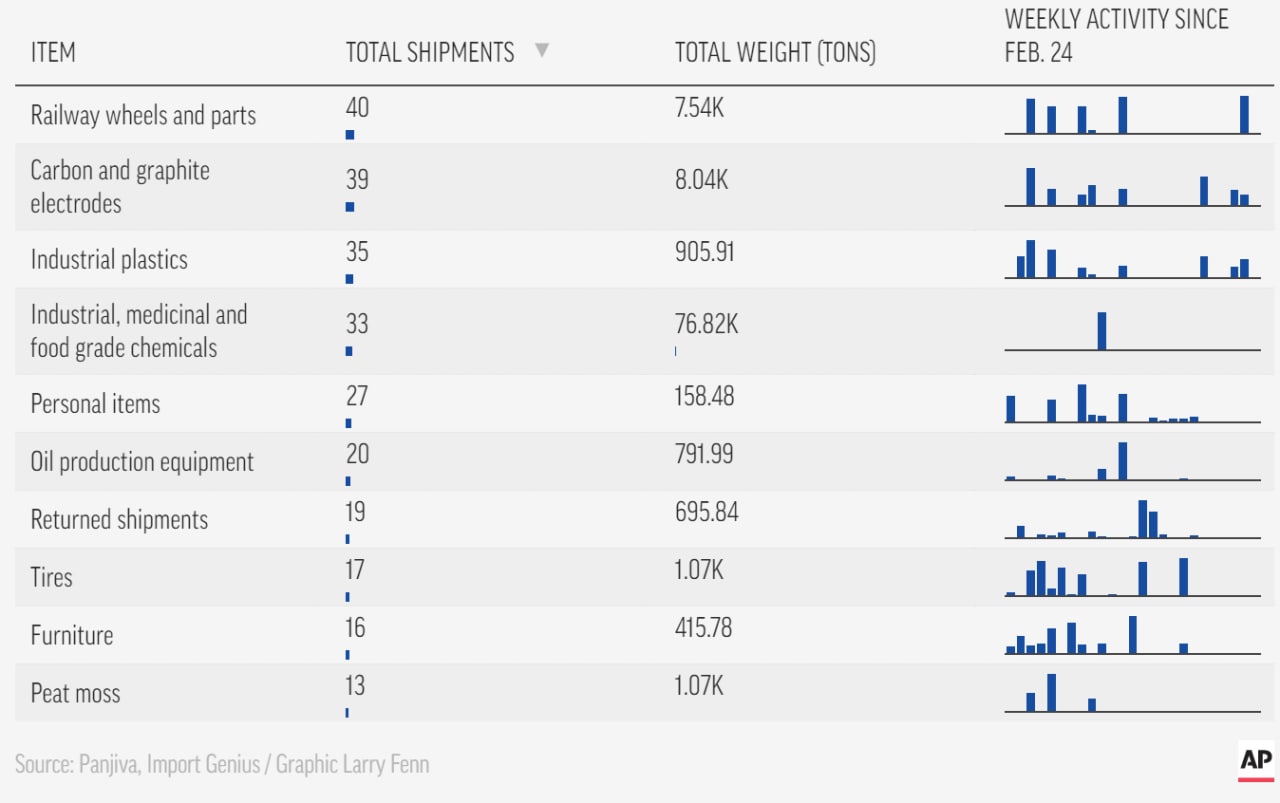Click the Returned shipments sparkline
This screenshot has width=1280, height=803.
pyautogui.click(x=1132, y=519)
